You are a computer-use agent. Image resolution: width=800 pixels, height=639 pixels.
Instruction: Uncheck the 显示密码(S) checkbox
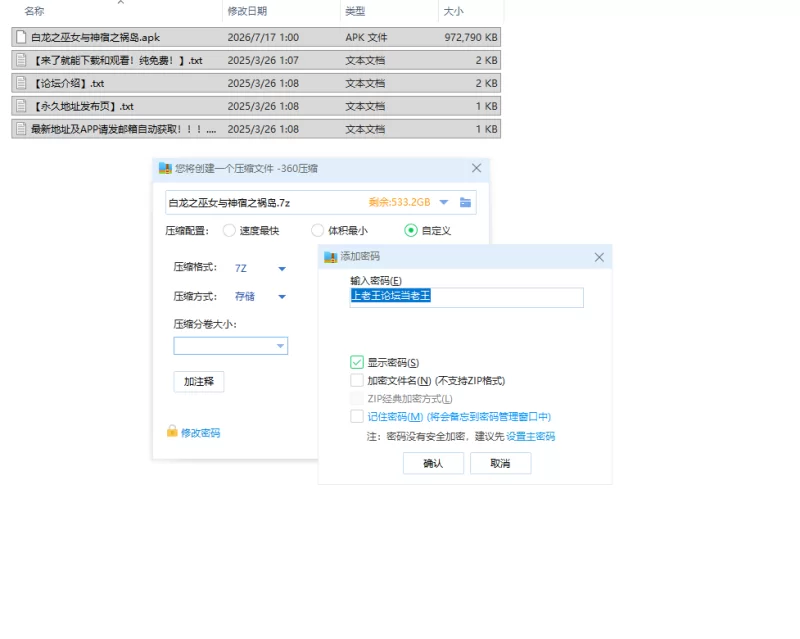(x=357, y=362)
